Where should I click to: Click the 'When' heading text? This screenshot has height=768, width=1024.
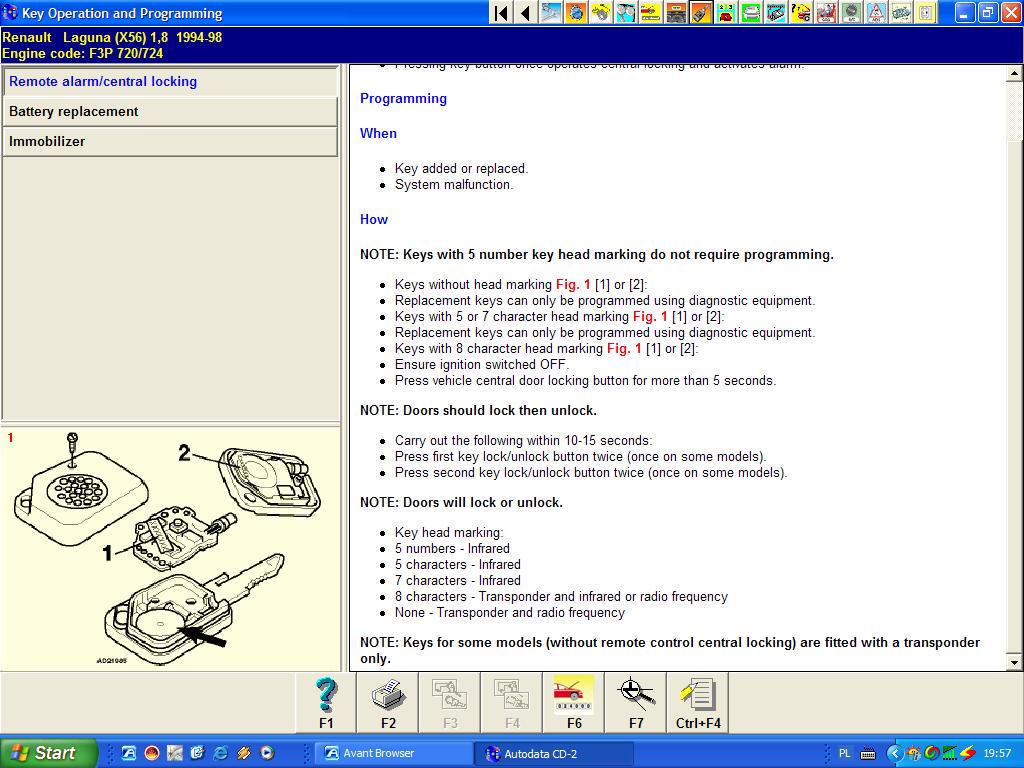378,133
